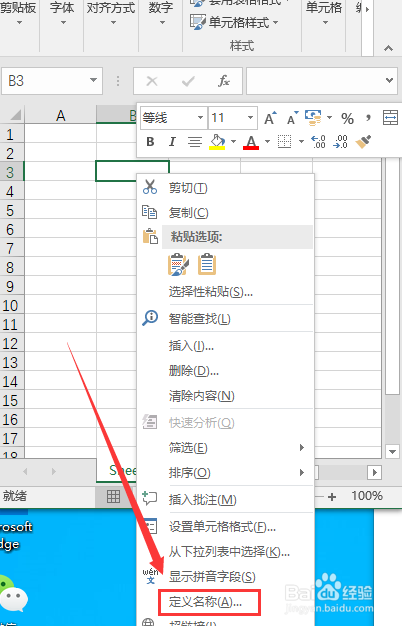Screen dimensions: 402x626
Task: Open the 对齐方式 alignment group
Action: 111,14
